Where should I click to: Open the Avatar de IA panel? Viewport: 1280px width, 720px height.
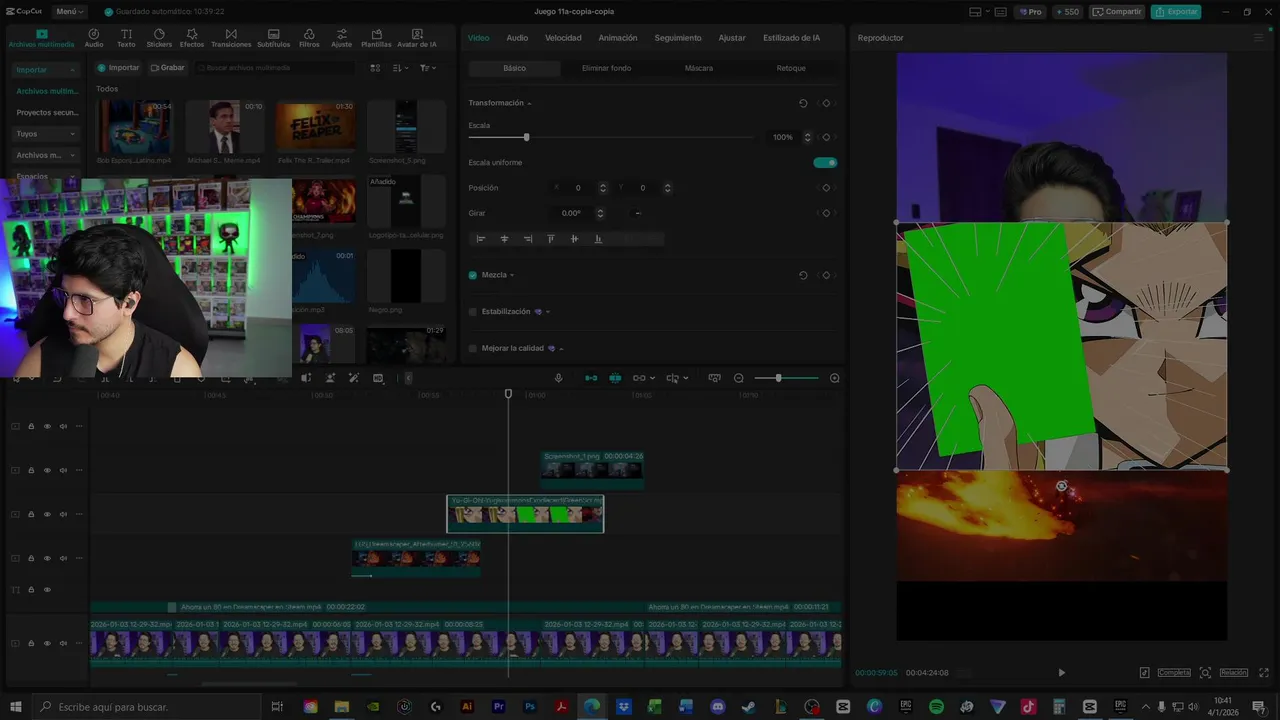tap(417, 38)
